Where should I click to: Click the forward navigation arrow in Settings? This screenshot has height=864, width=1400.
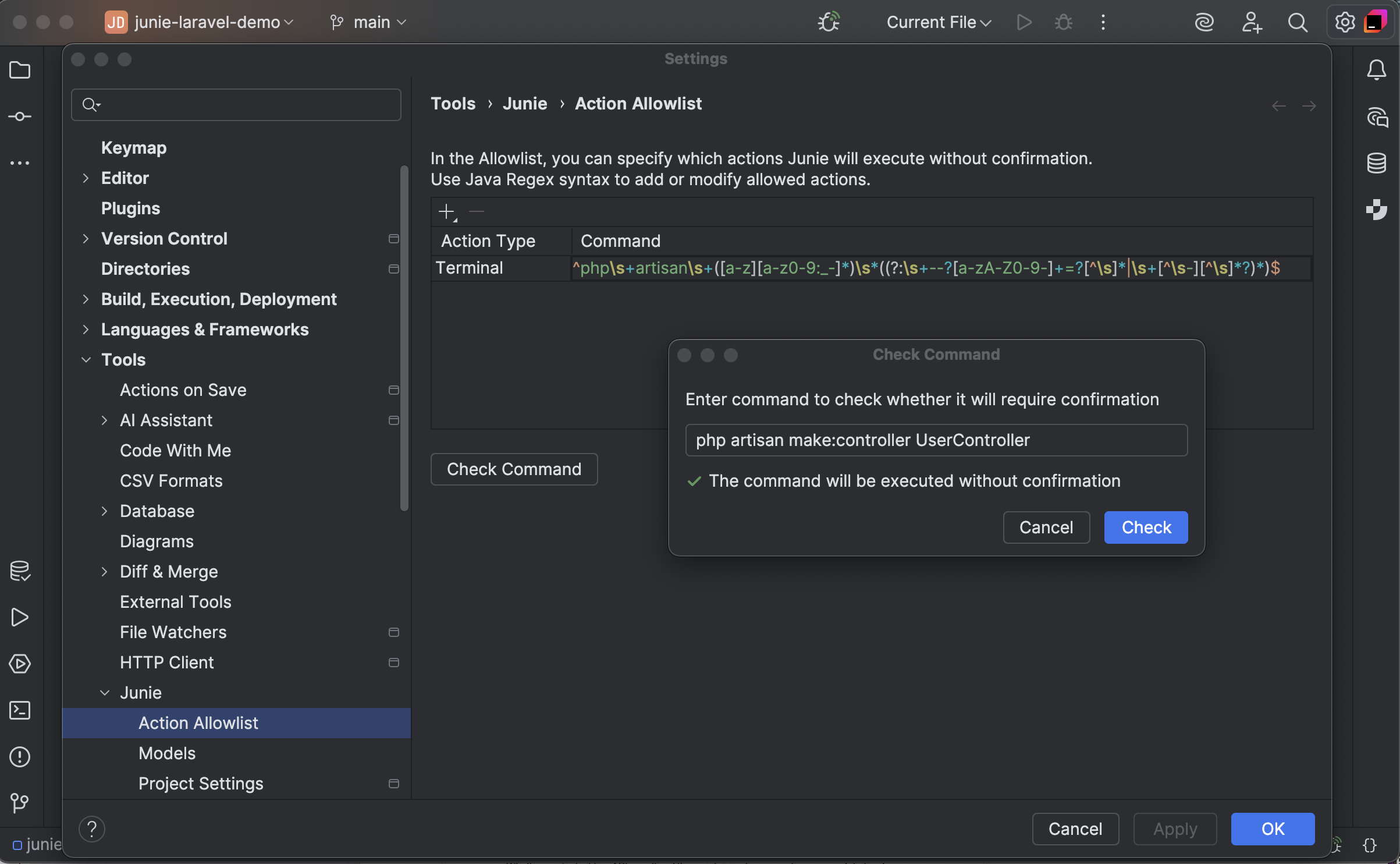[x=1309, y=106]
